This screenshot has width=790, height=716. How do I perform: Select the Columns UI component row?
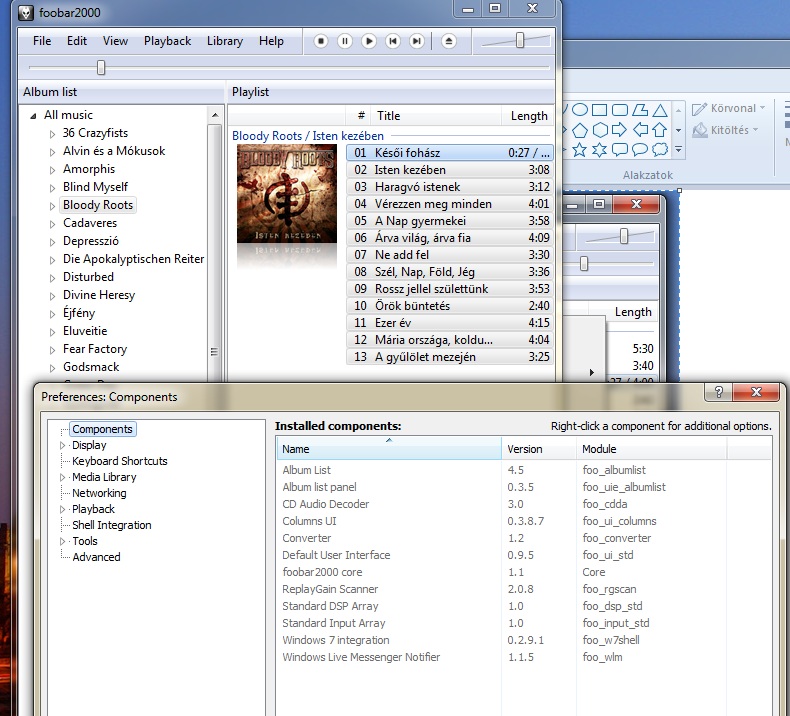pos(524,521)
